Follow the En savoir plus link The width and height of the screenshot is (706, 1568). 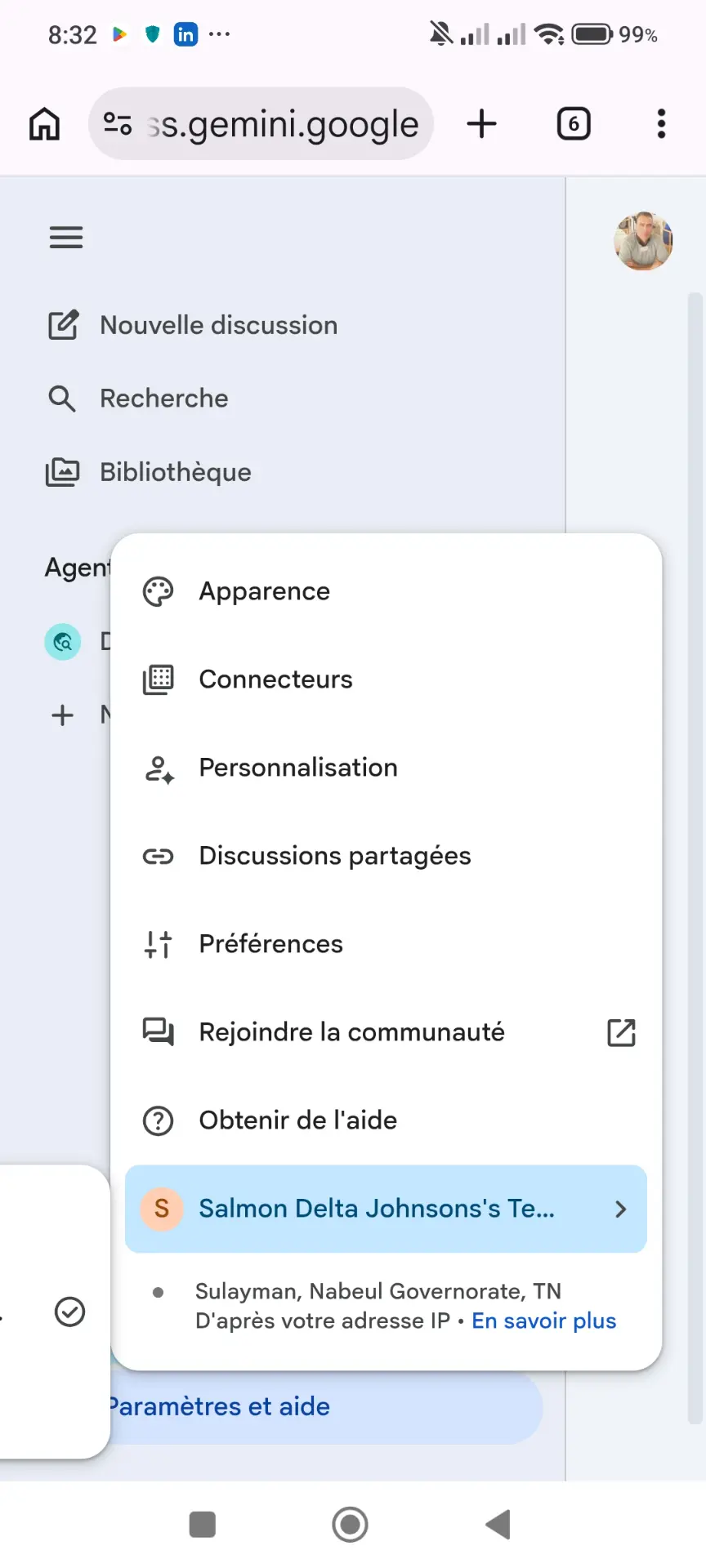coord(544,1321)
